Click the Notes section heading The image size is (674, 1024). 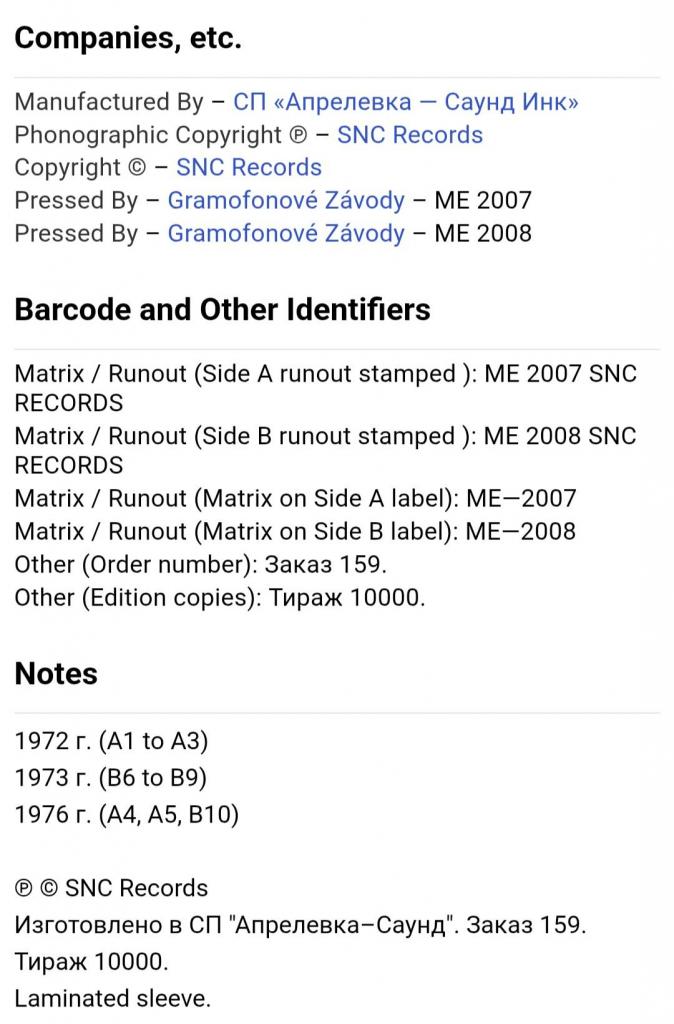[56, 673]
